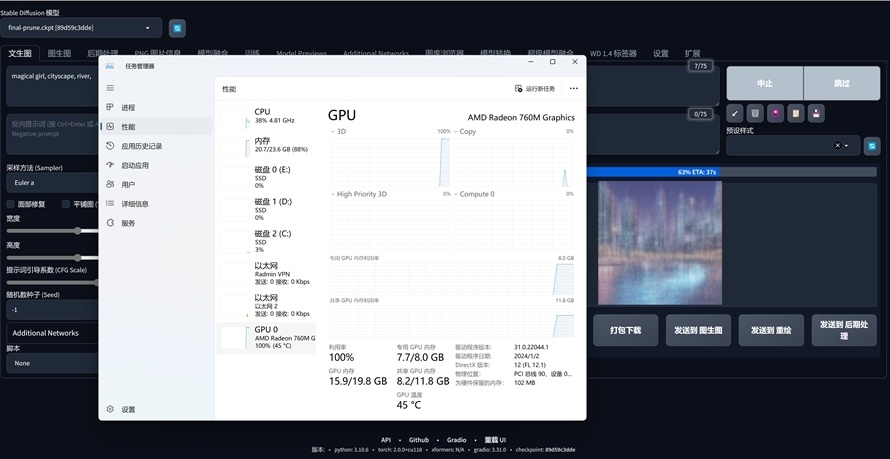Viewport: 890px width, 459px height.
Task: Click the floppy save-style icon
Action: coord(816,113)
